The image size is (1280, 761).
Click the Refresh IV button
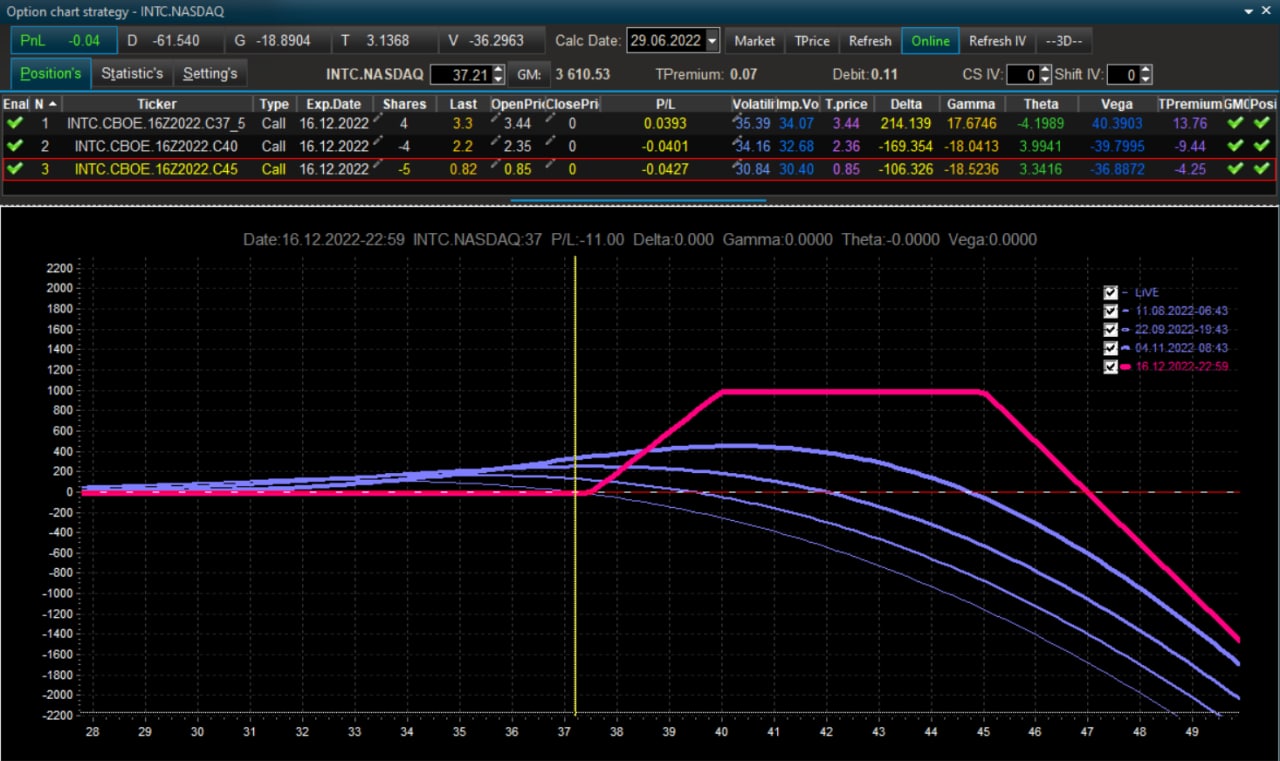tap(997, 41)
